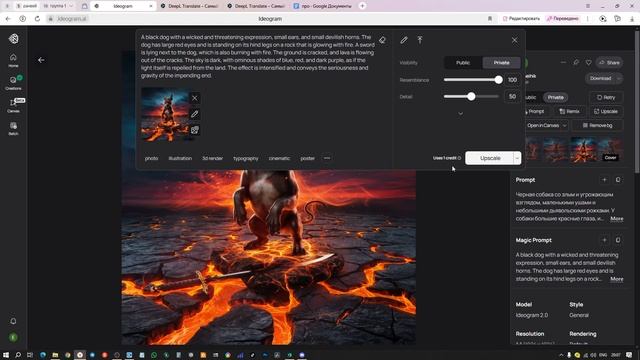The width and height of the screenshot is (640, 360).
Task: Open the user avatar at sidebar bottom
Action: tap(13, 338)
